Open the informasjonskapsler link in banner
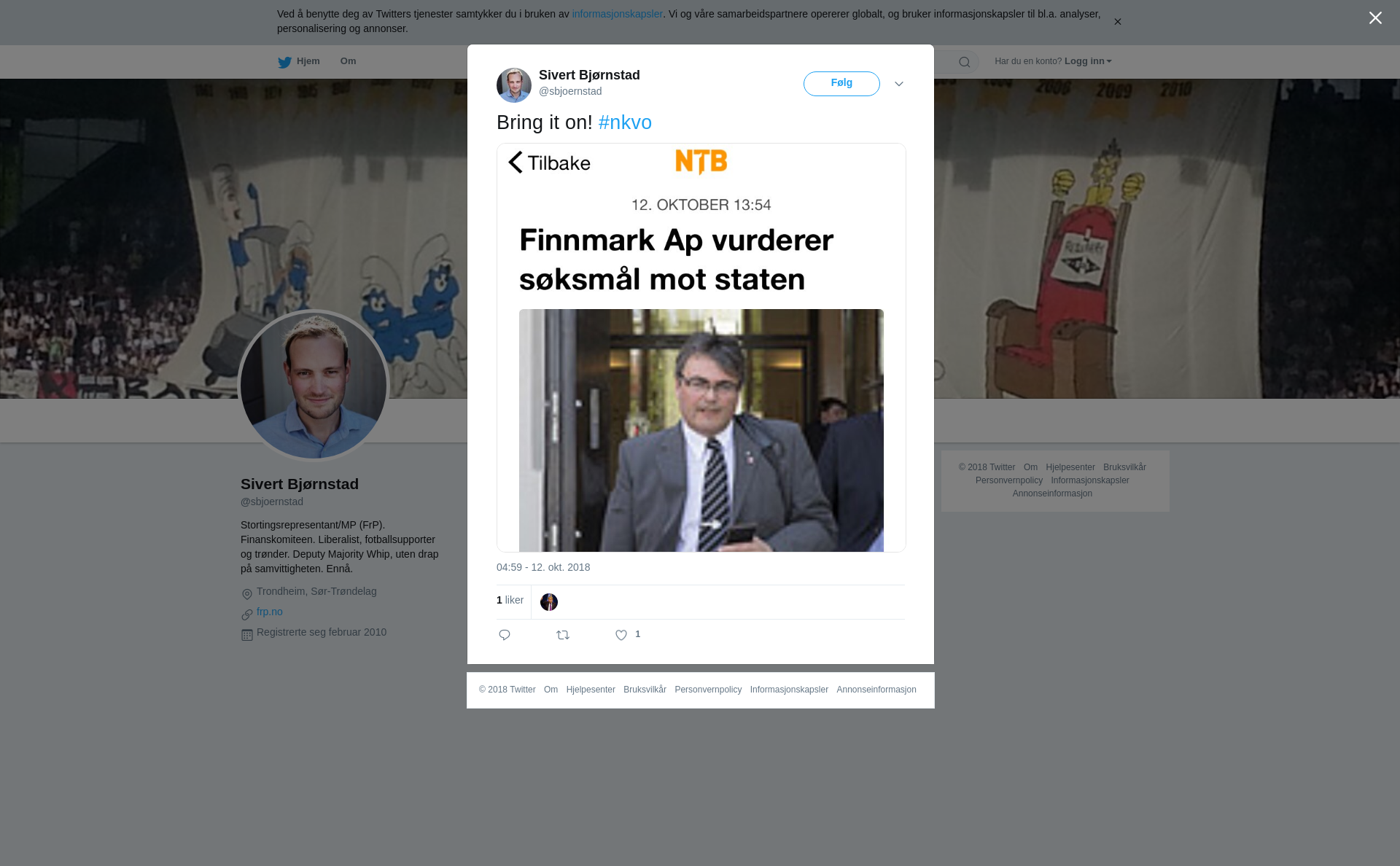The image size is (1400, 866). (x=617, y=14)
